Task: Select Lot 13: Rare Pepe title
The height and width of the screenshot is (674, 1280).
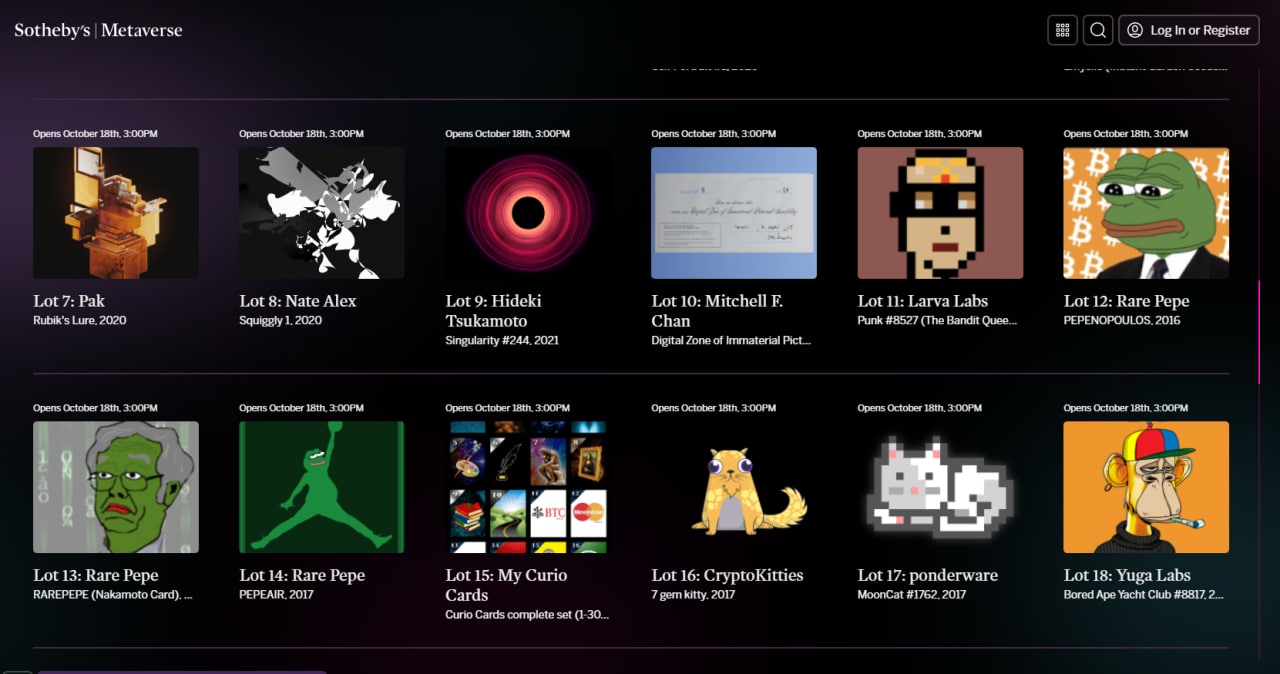Action: tap(96, 575)
